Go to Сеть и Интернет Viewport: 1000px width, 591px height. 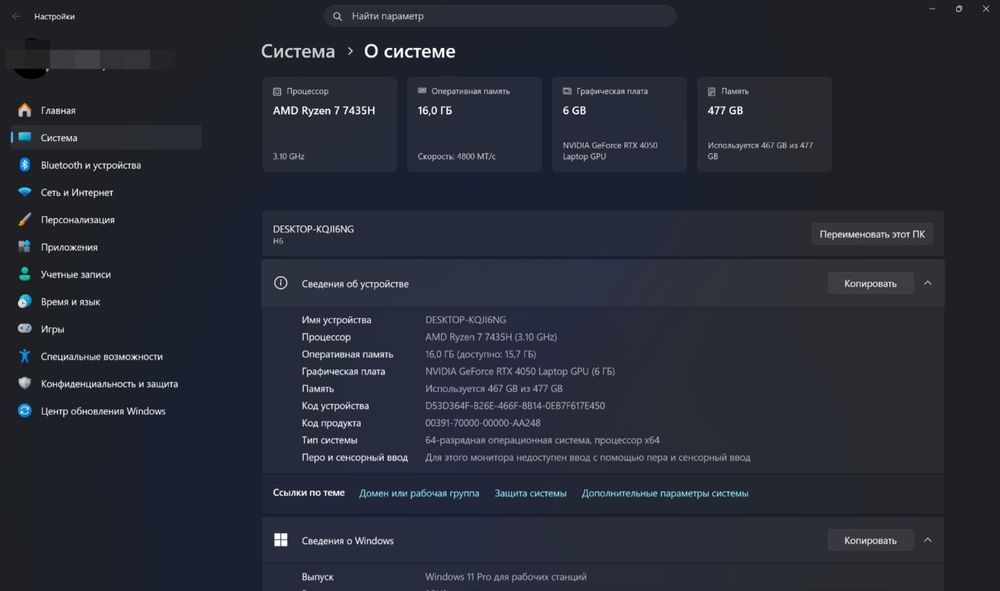click(x=106, y=193)
